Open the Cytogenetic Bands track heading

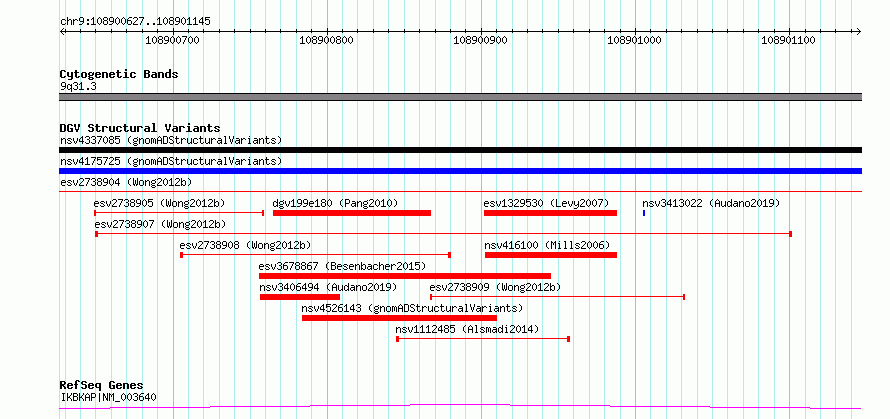click(119, 74)
